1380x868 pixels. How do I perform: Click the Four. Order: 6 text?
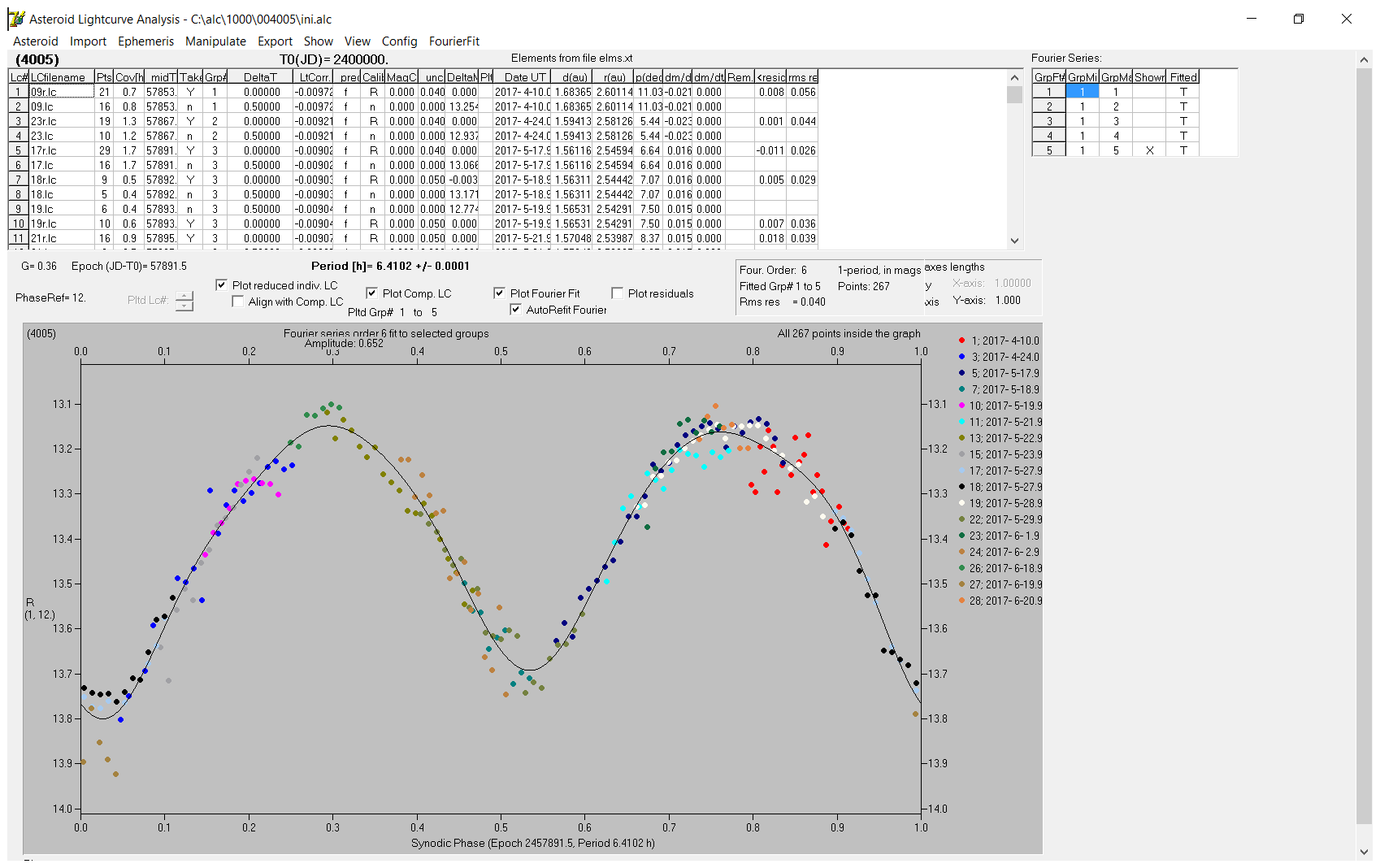(773, 271)
